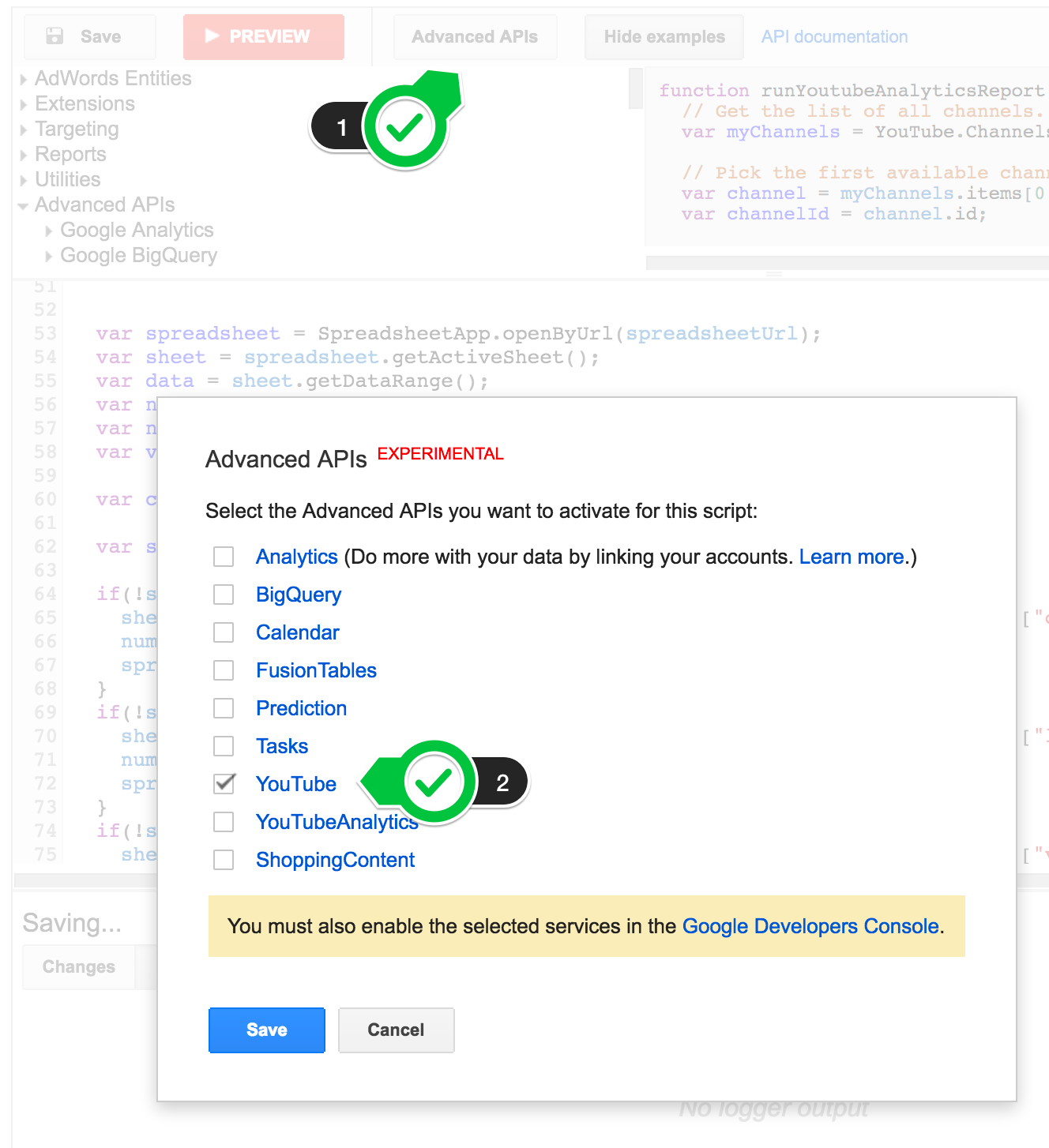Expand the AdWords Entities tree node

click(x=24, y=79)
